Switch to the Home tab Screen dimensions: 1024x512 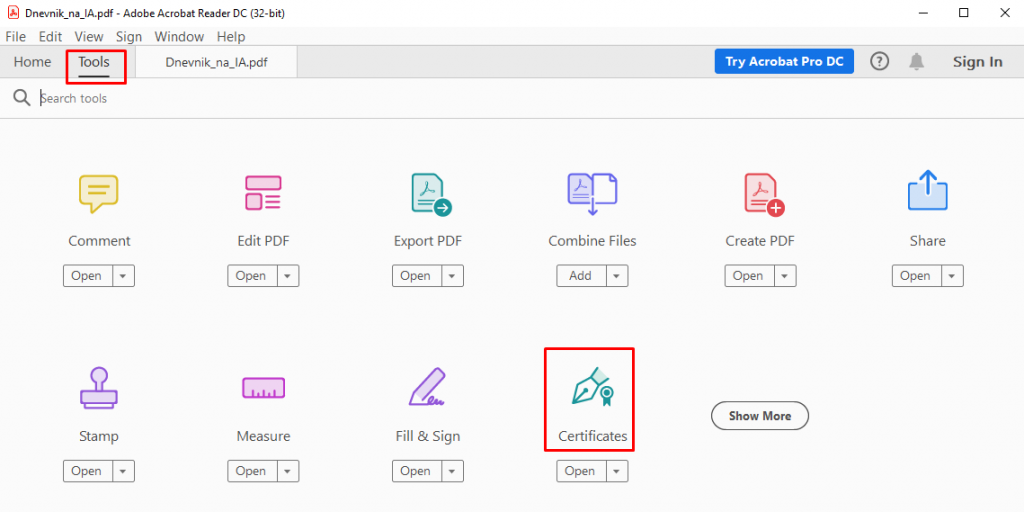(33, 62)
